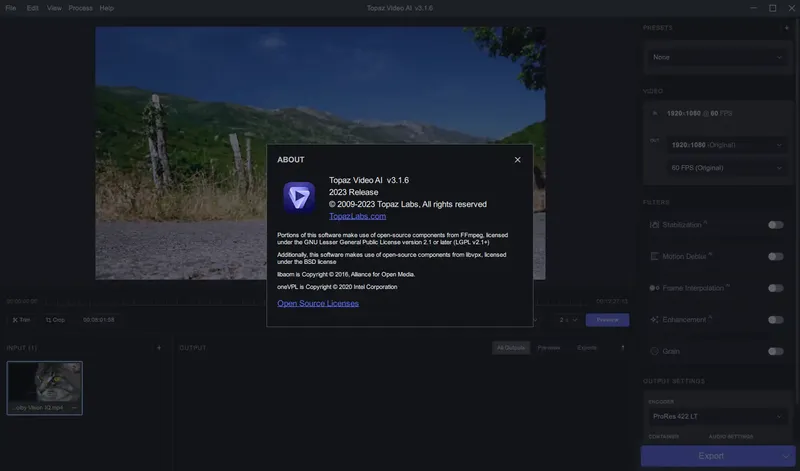Click the Stabilization camera icon
The height and width of the screenshot is (471, 800).
click(654, 225)
